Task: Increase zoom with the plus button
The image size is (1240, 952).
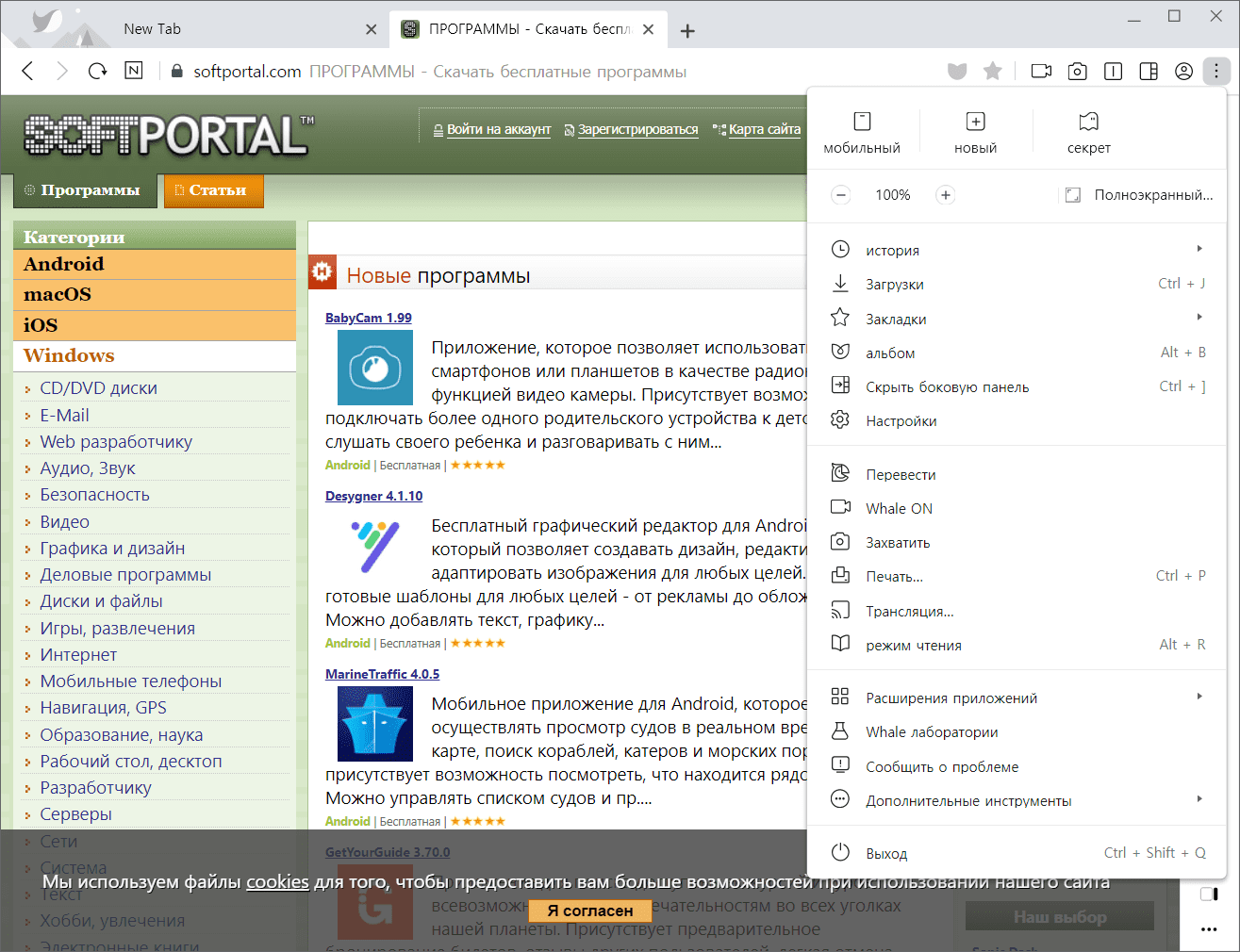Action: 945,195
